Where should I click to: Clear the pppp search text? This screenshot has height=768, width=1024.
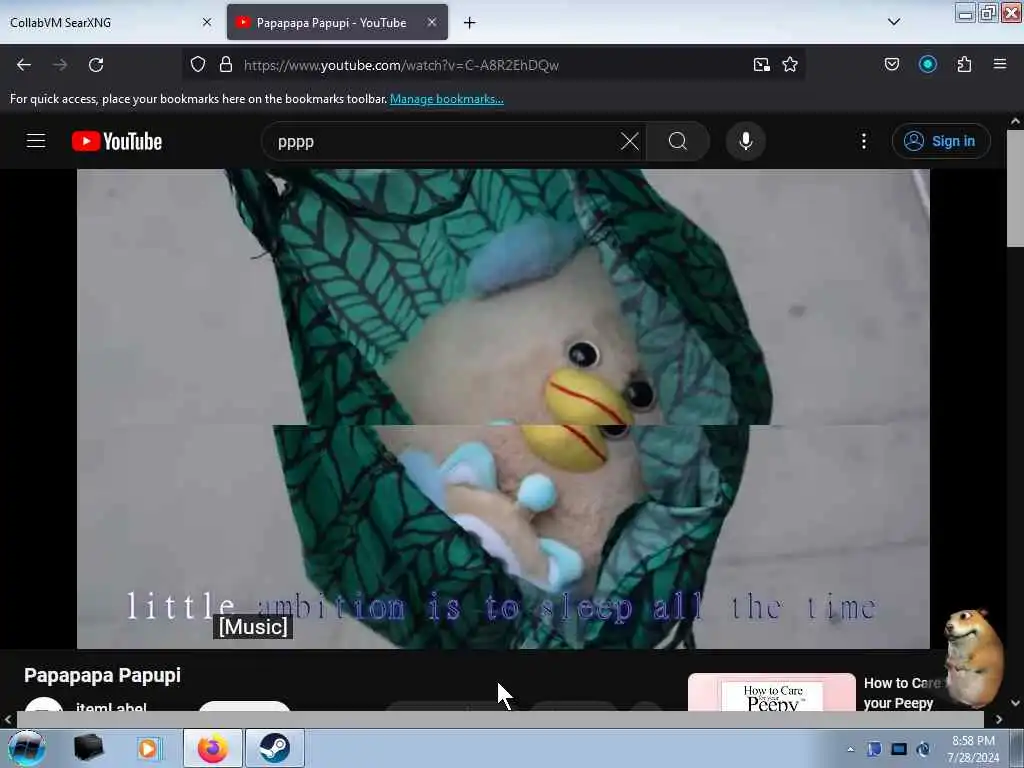tap(630, 141)
